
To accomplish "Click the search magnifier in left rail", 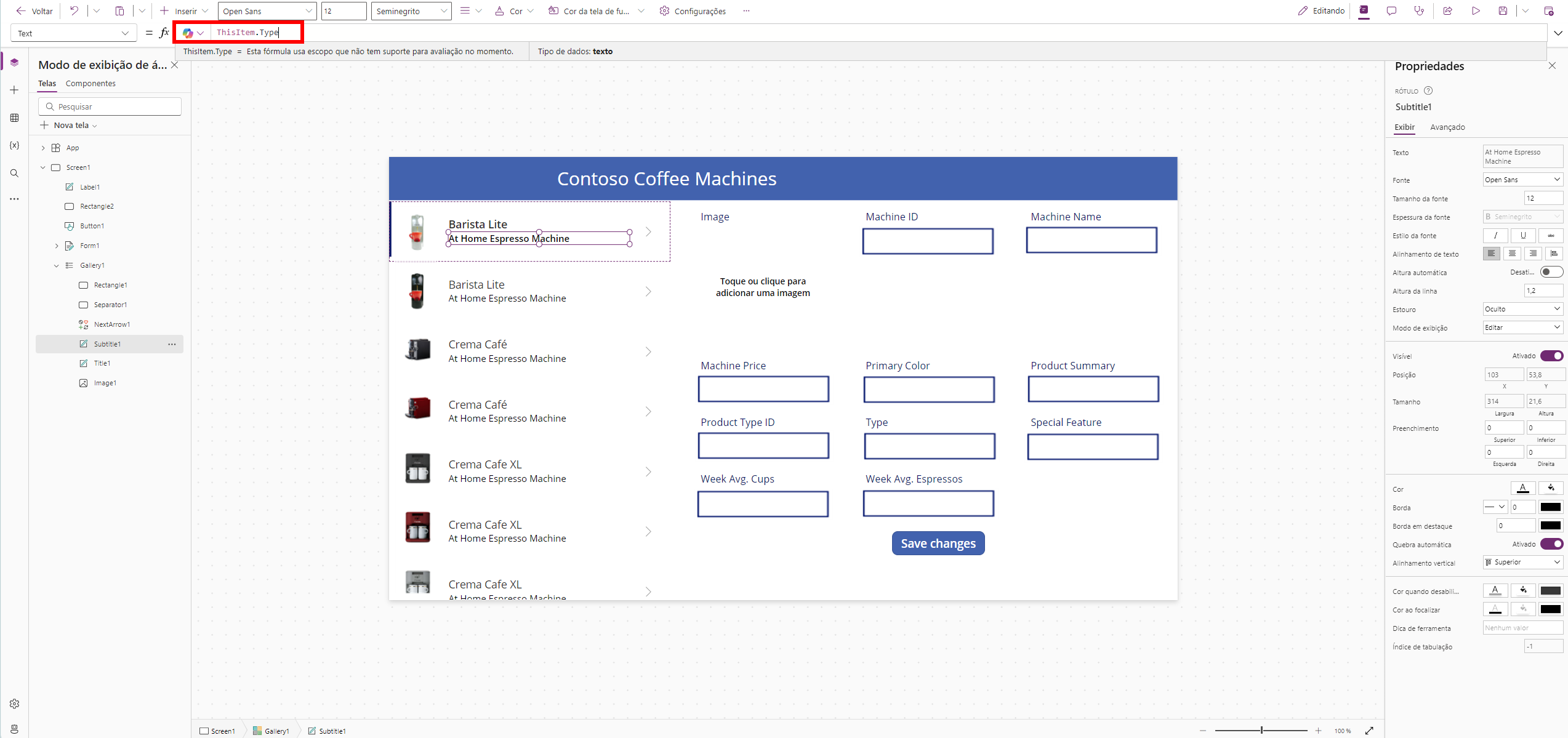I will (14, 173).
